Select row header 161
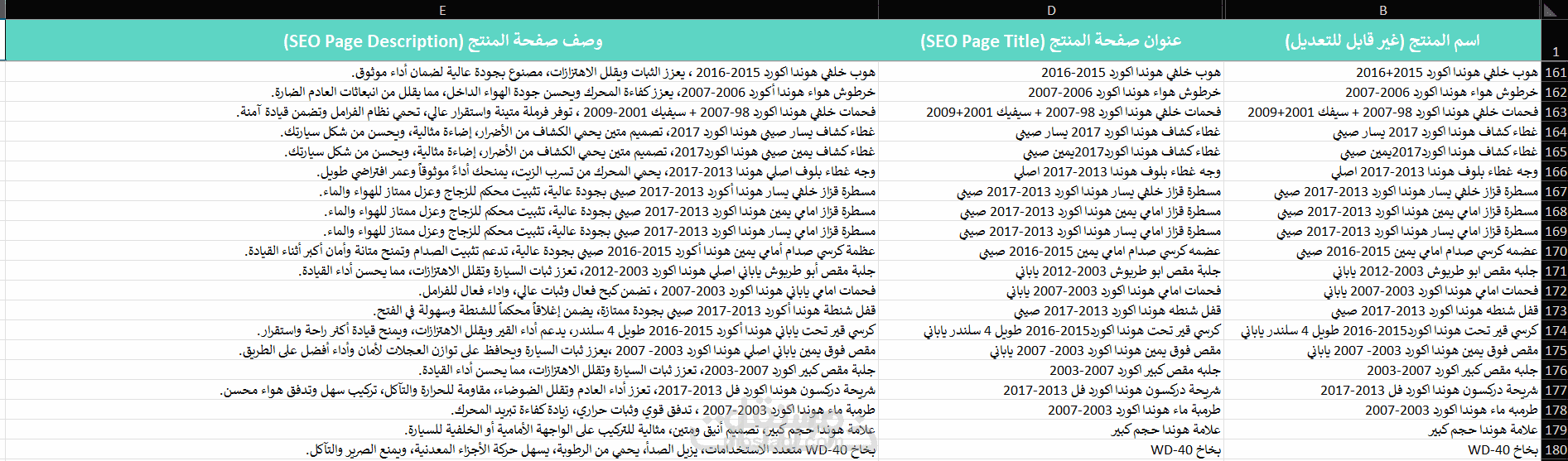1568x461 pixels. pyautogui.click(x=1554, y=72)
